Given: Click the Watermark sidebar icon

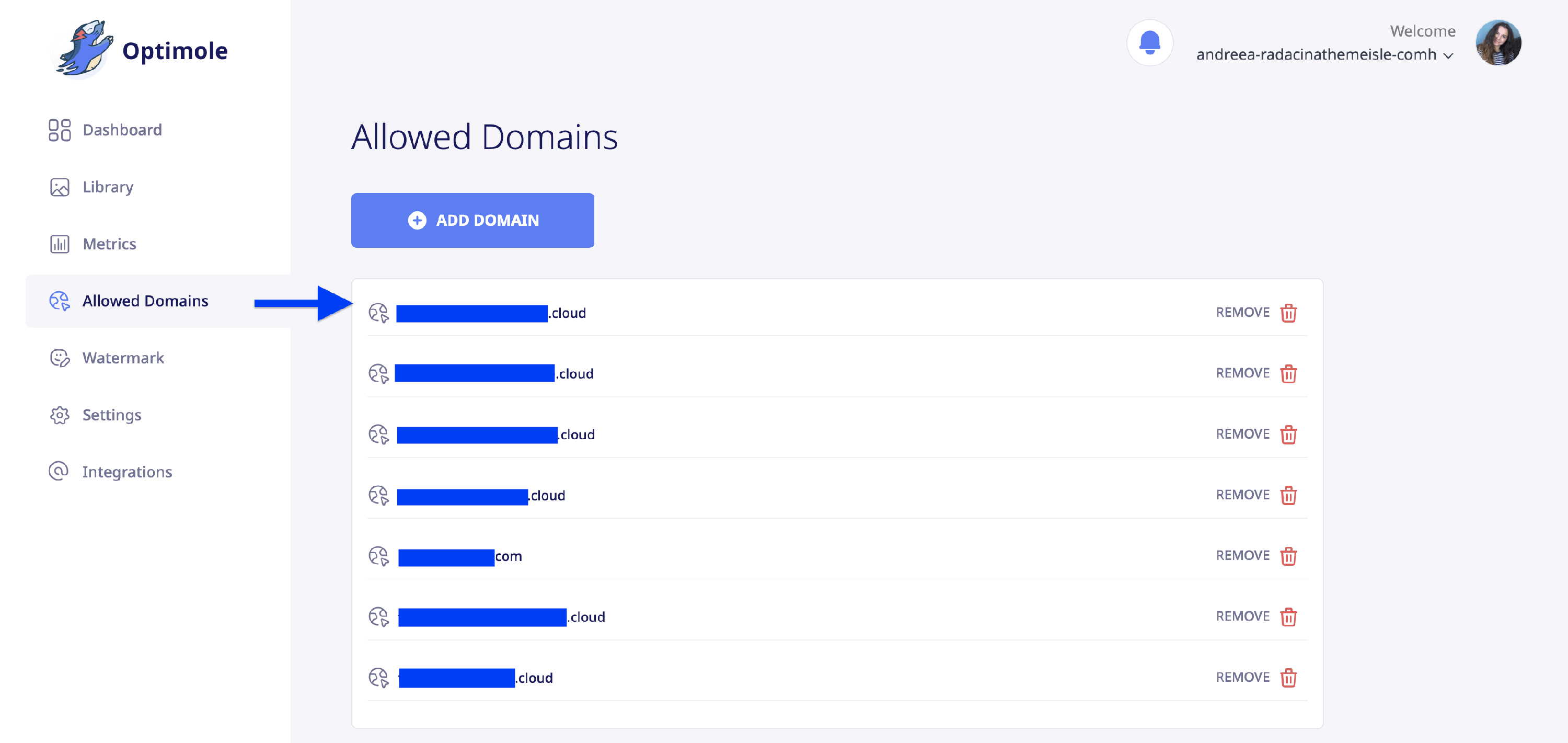Looking at the screenshot, I should pos(60,358).
